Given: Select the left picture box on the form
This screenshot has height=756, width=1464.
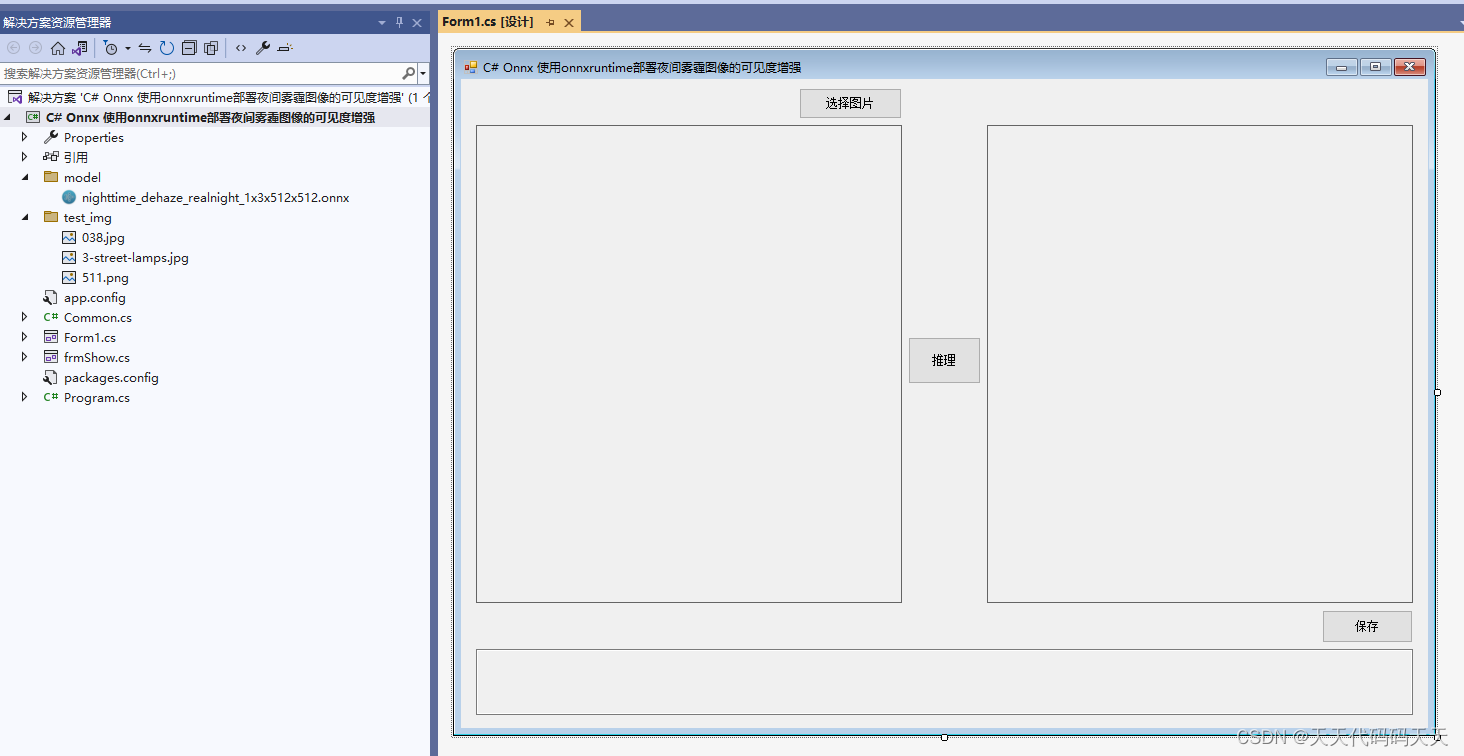Looking at the screenshot, I should (x=689, y=364).
